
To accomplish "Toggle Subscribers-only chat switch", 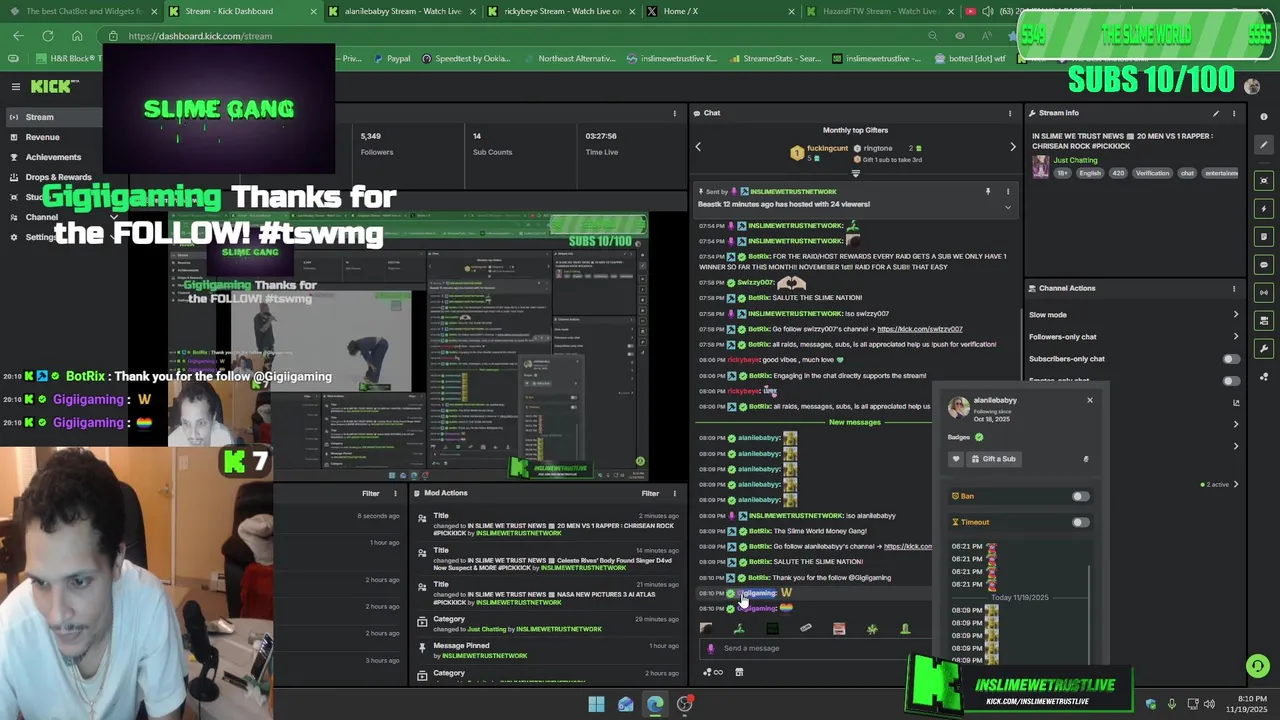I will 1231,359.
